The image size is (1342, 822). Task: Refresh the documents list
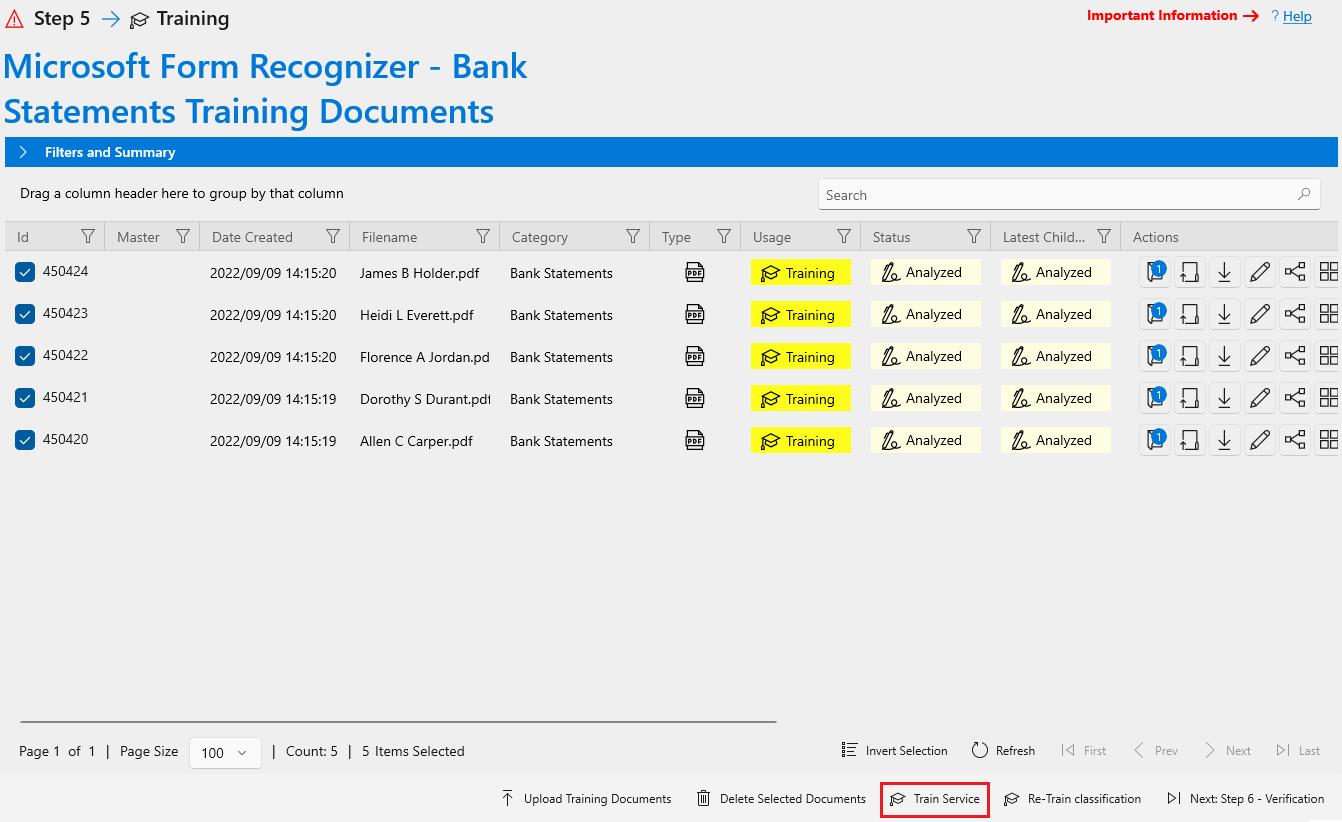(x=1003, y=751)
